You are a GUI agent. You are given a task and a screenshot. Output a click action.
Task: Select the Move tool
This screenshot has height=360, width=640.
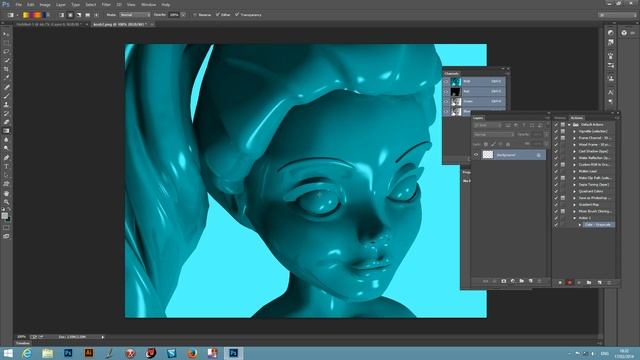(x=6, y=34)
